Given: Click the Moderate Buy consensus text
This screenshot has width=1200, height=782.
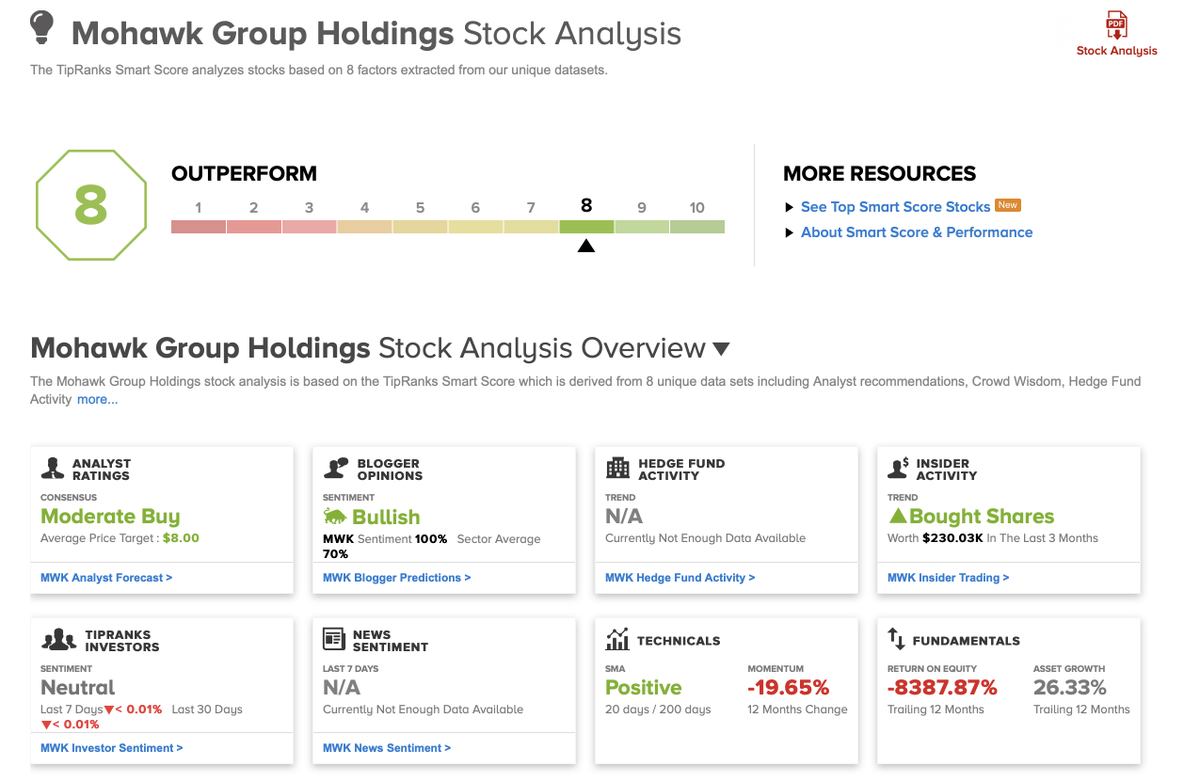Looking at the screenshot, I should (110, 517).
